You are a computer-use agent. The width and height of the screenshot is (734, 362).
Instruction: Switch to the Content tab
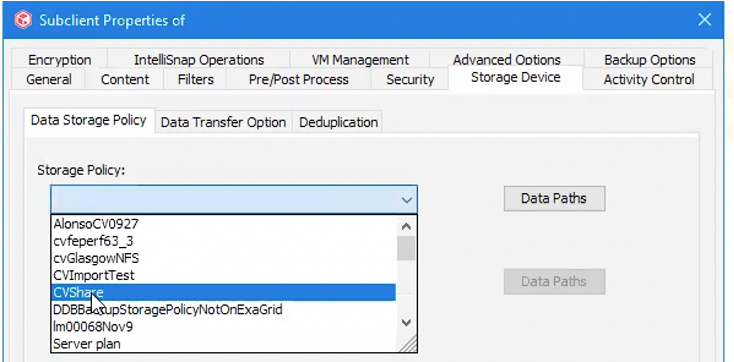(125, 79)
